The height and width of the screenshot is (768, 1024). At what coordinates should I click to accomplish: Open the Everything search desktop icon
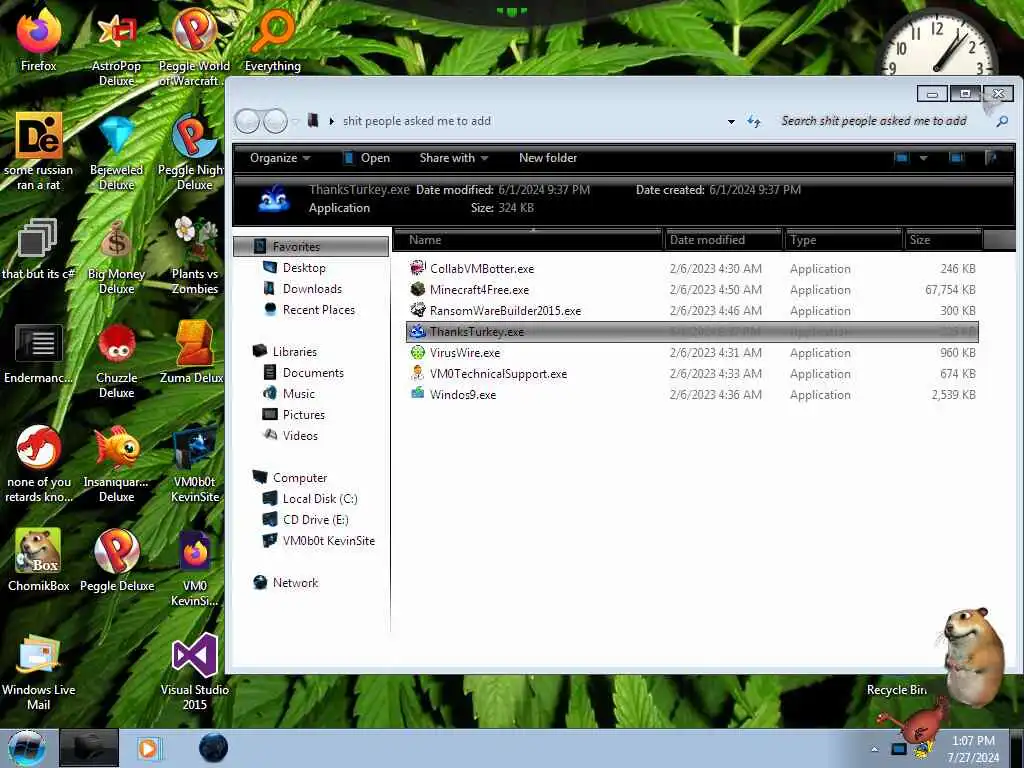273,40
